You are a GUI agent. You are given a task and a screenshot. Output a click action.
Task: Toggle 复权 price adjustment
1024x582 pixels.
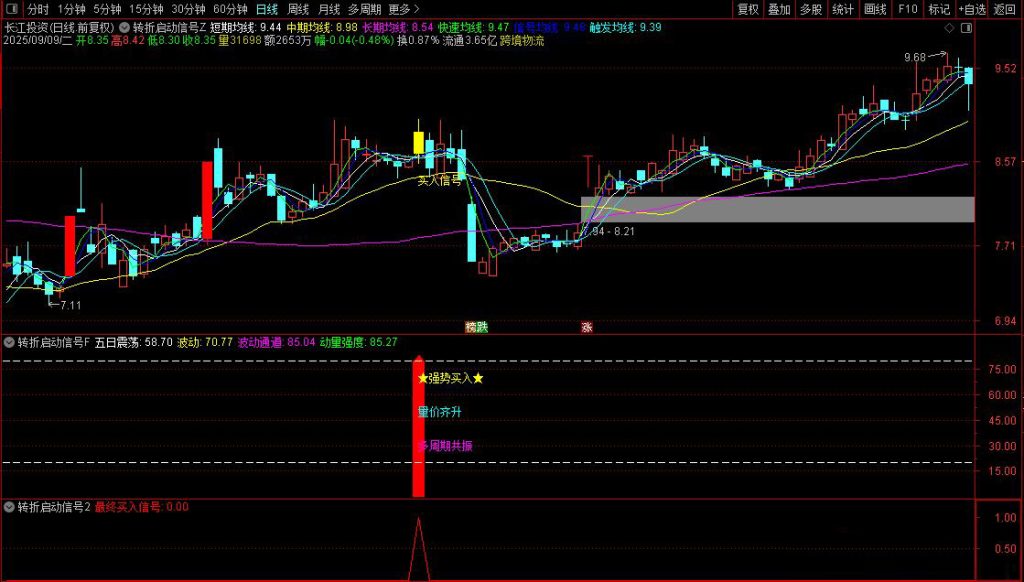point(747,9)
